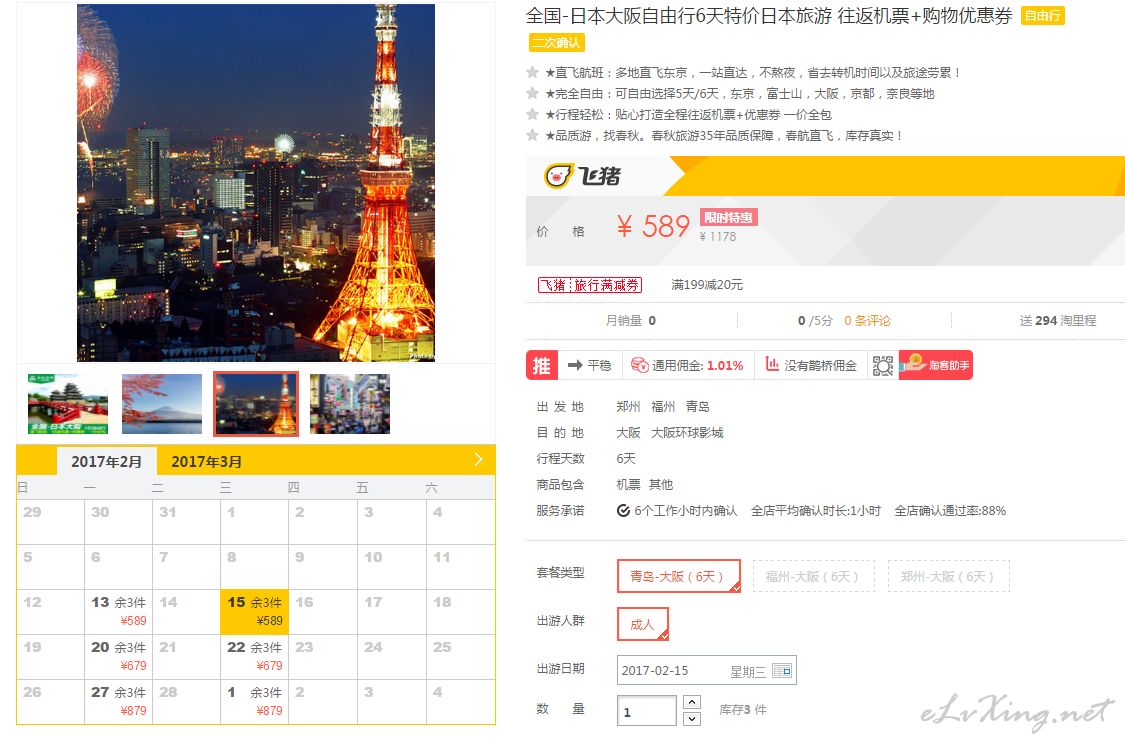The height and width of the screenshot is (746, 1125).
Task: Click the ¥ 589 price text
Action: tap(653, 227)
